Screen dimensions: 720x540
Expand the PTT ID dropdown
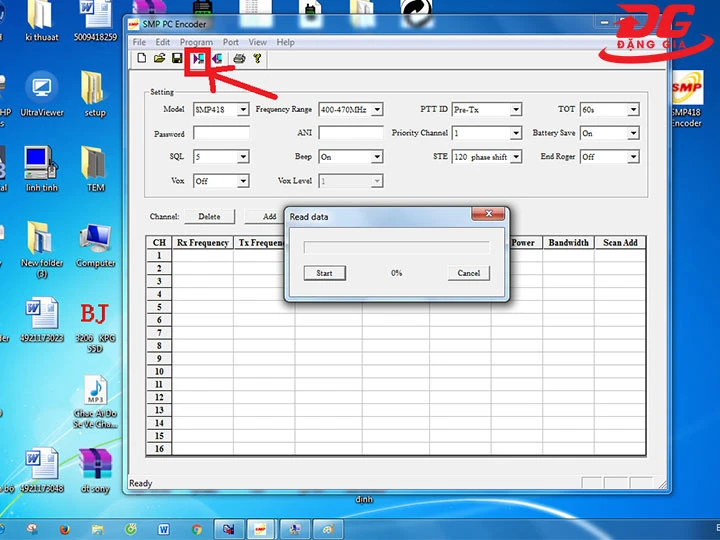click(x=516, y=110)
